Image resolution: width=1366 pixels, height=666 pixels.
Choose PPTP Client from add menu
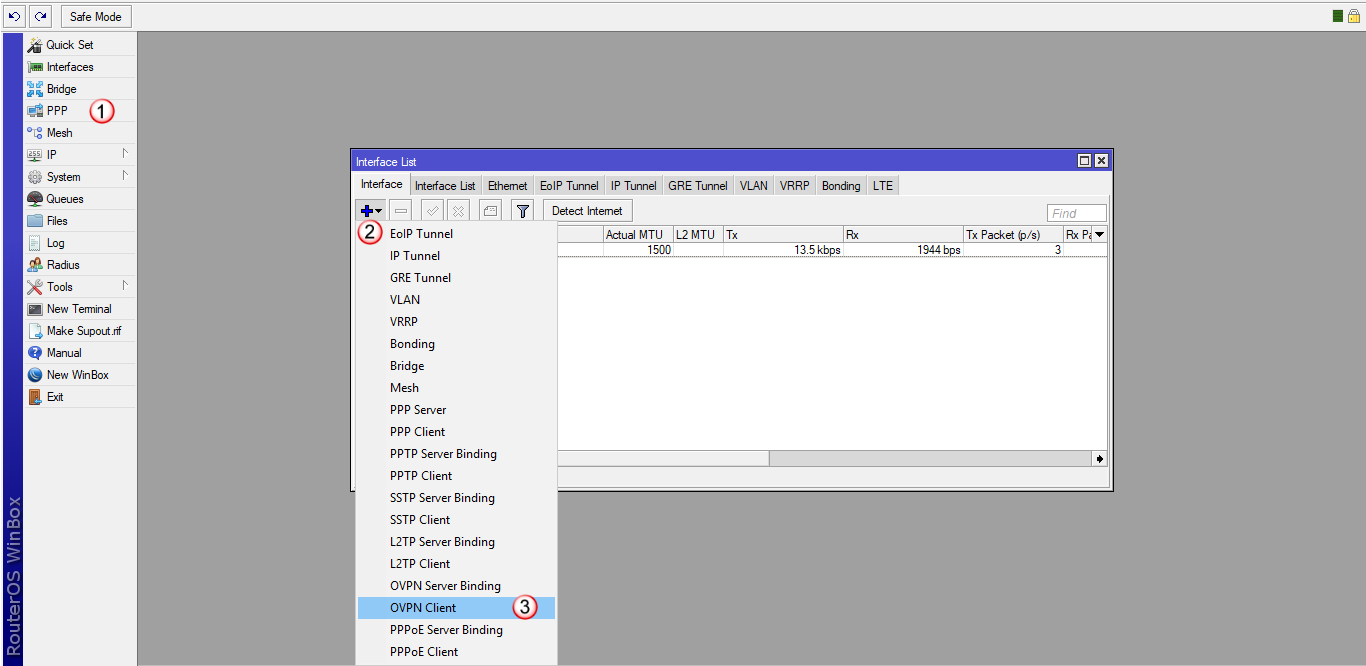[456, 476]
